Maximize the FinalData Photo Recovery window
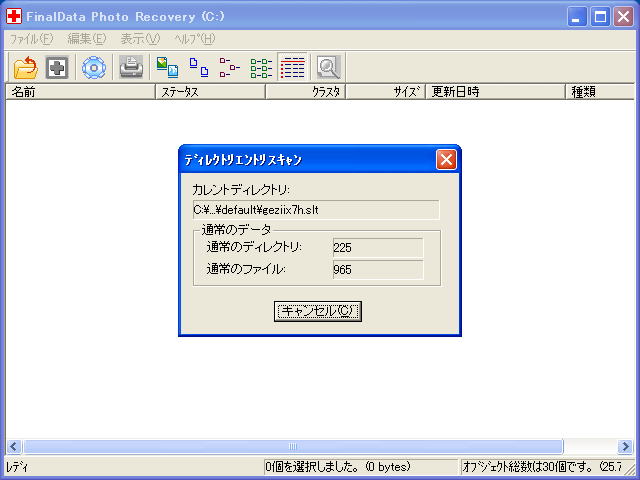The height and width of the screenshot is (480, 640). 600,17
